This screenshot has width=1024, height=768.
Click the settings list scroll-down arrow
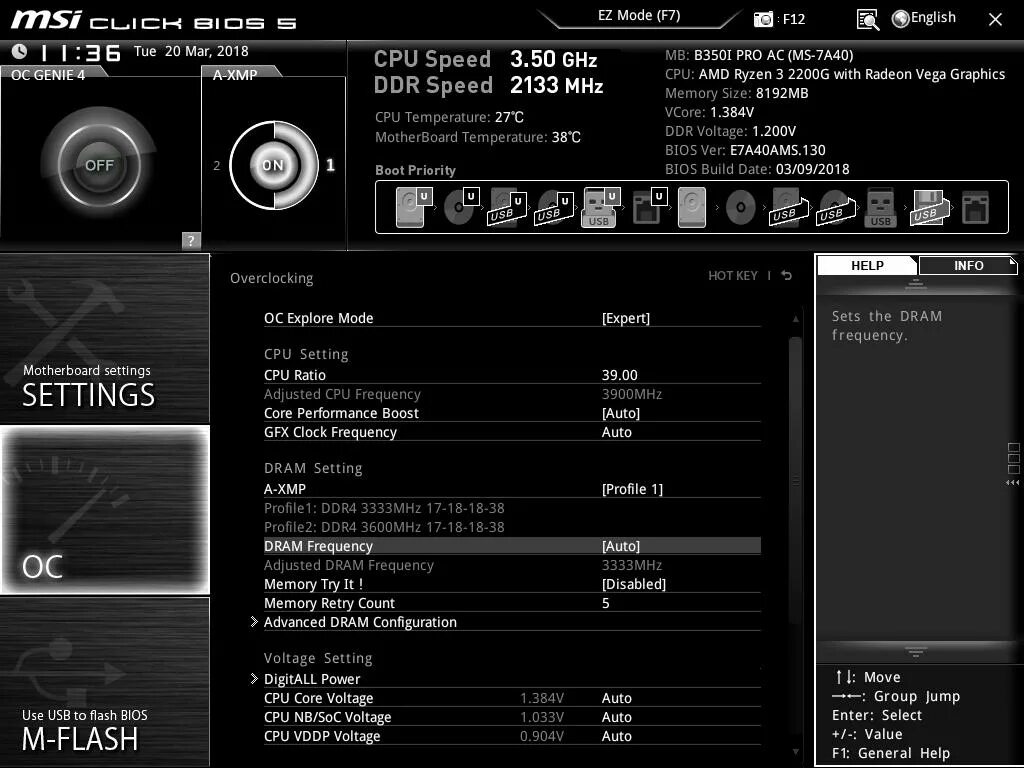coord(795,752)
